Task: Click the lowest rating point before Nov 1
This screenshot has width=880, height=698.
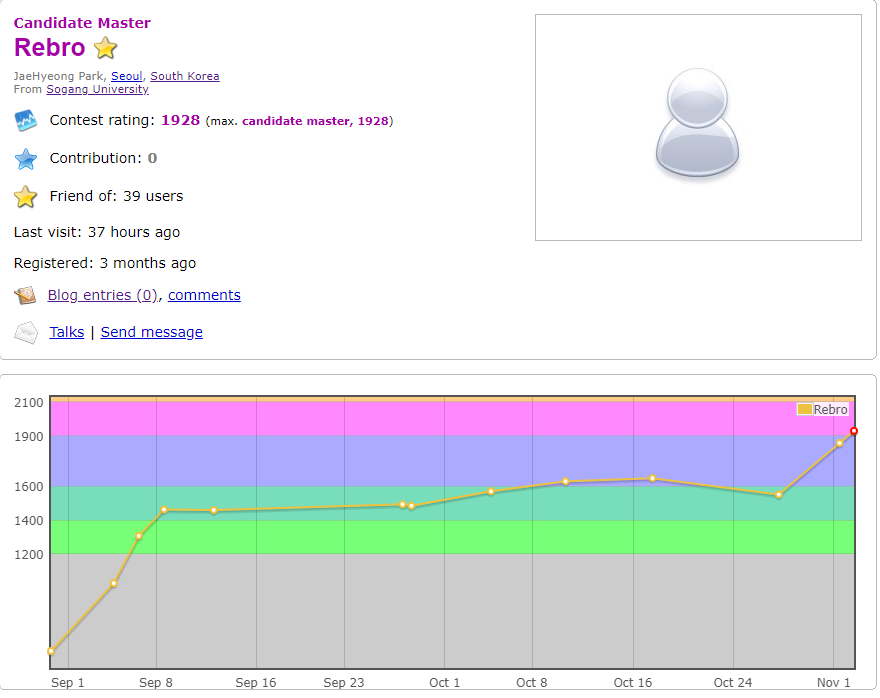Action: pyautogui.click(x=778, y=495)
